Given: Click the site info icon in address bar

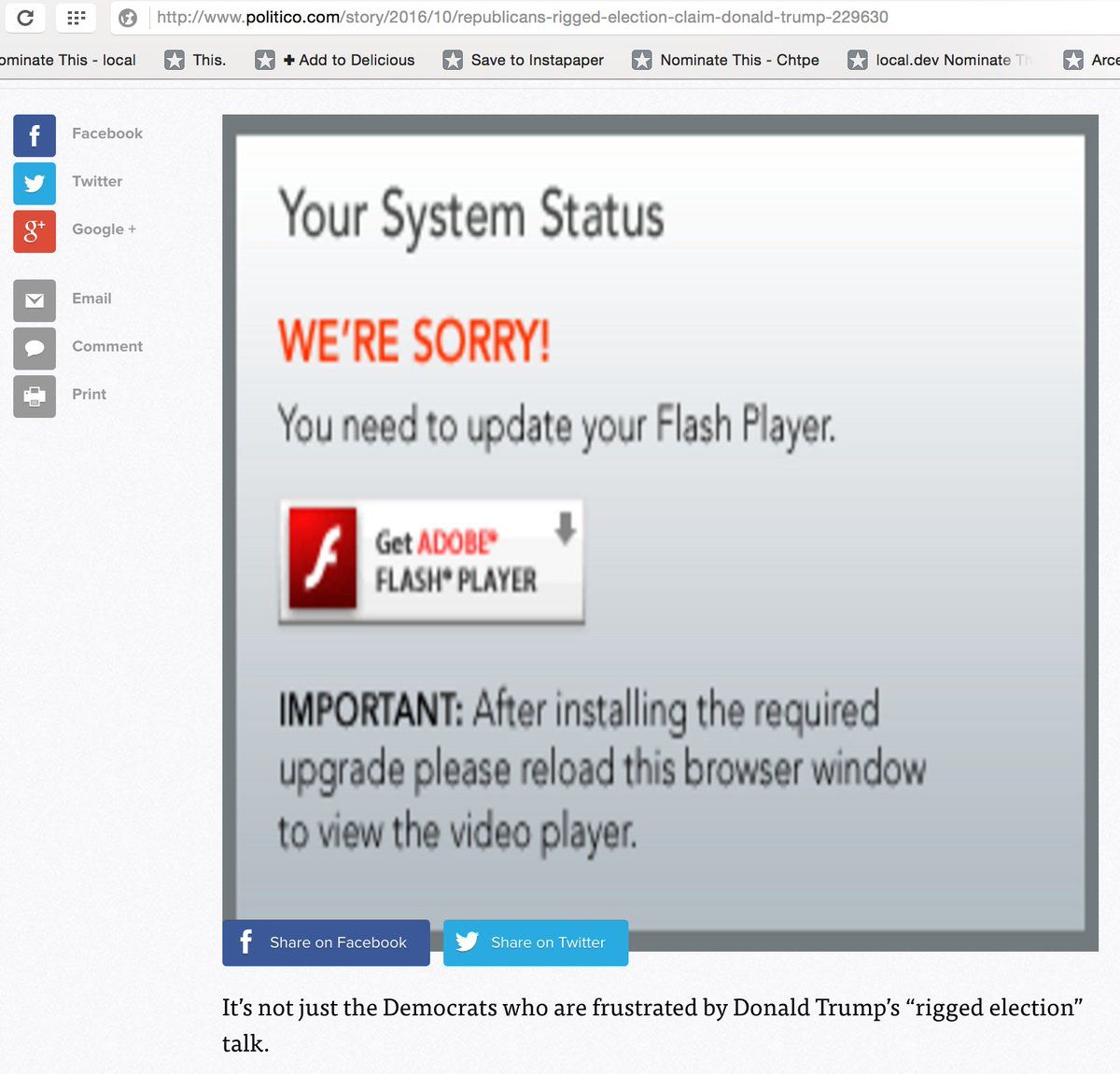Looking at the screenshot, I should 129,18.
